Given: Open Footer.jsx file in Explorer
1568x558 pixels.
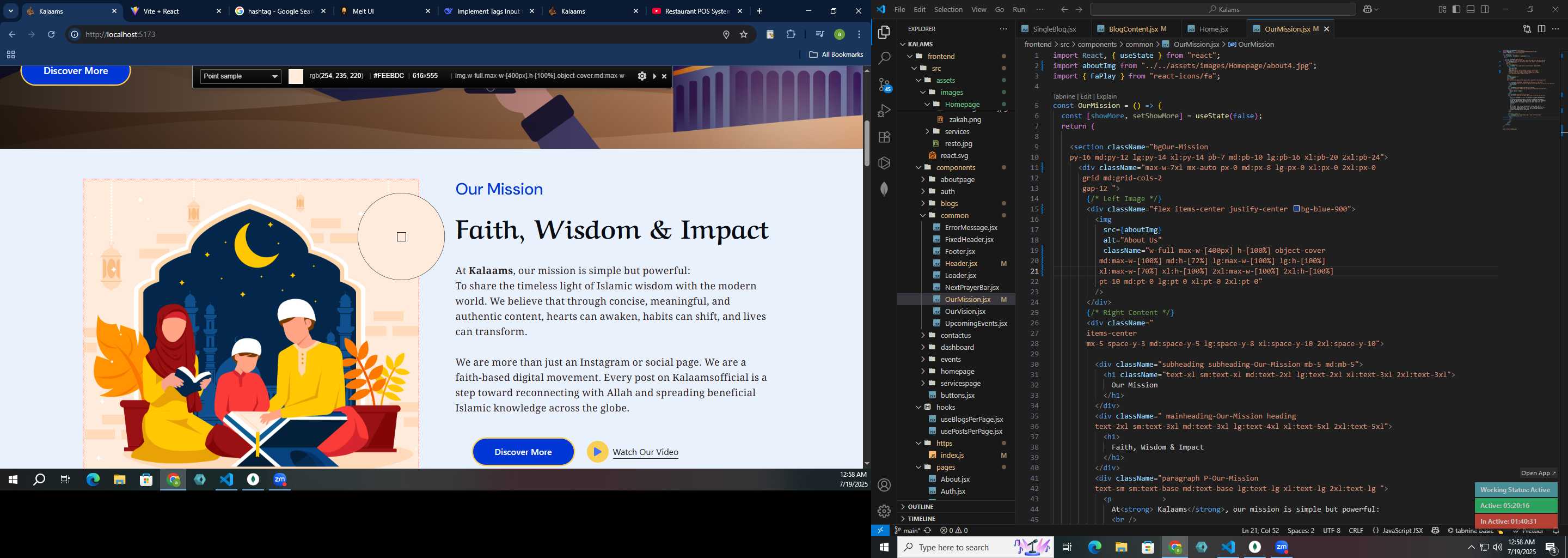Looking at the screenshot, I should 959,252.
